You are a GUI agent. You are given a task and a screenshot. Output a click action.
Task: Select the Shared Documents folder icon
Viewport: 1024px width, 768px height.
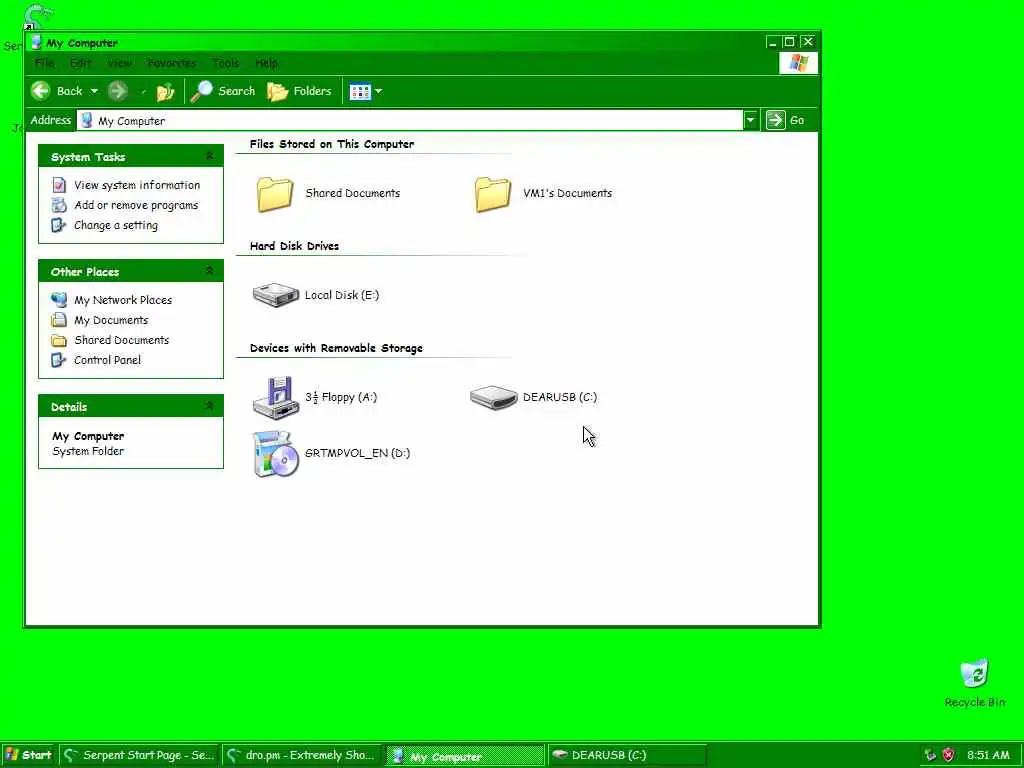tap(275, 194)
